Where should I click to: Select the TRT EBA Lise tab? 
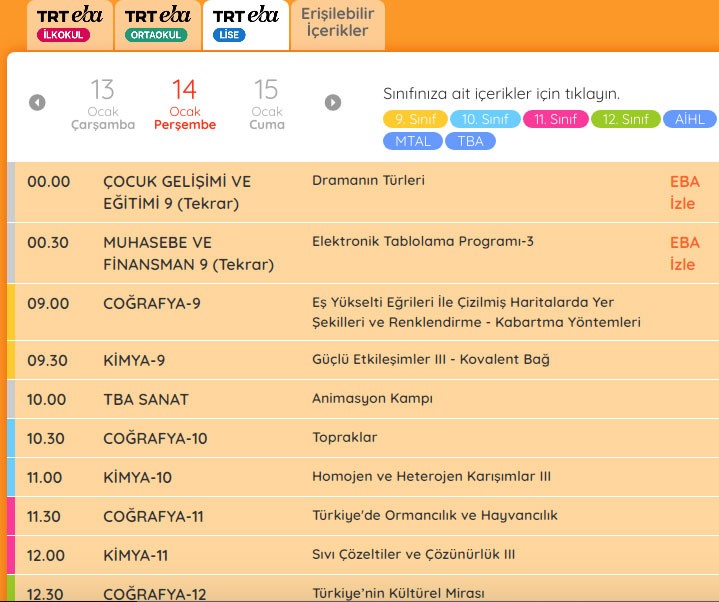pos(245,25)
